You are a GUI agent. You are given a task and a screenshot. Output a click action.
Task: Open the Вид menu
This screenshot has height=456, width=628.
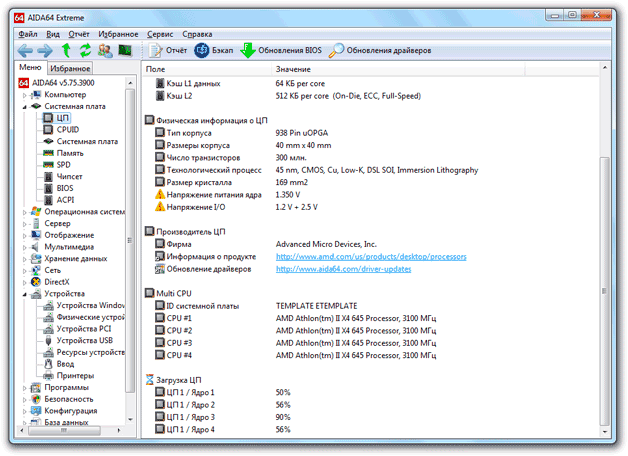tap(53, 34)
